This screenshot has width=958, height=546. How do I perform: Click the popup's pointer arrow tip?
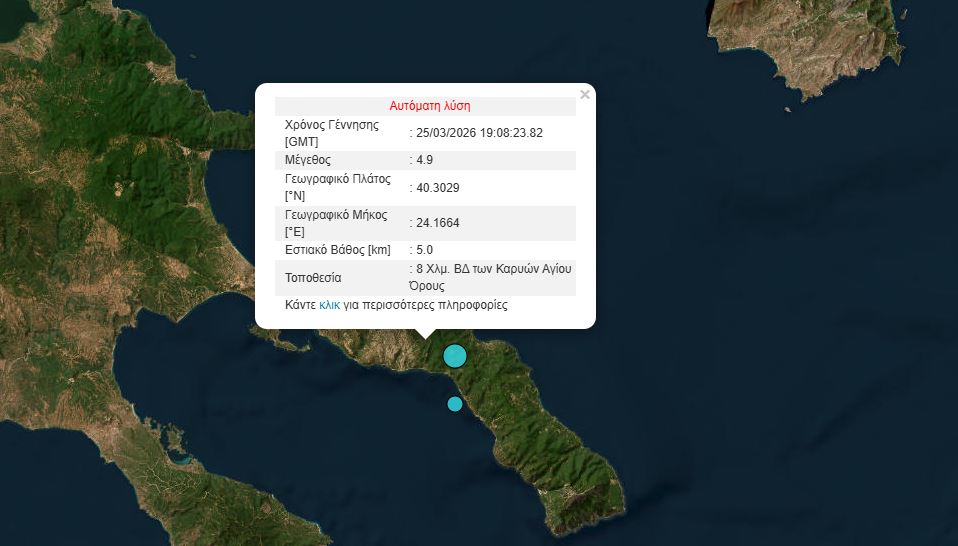[426, 338]
